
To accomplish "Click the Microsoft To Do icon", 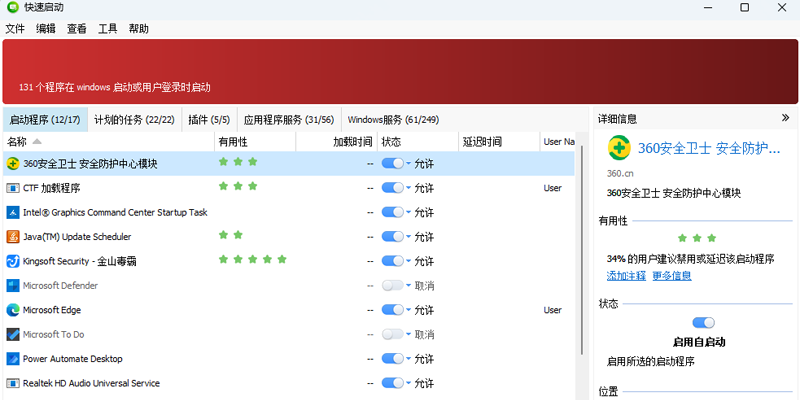I will pyautogui.click(x=13, y=334).
